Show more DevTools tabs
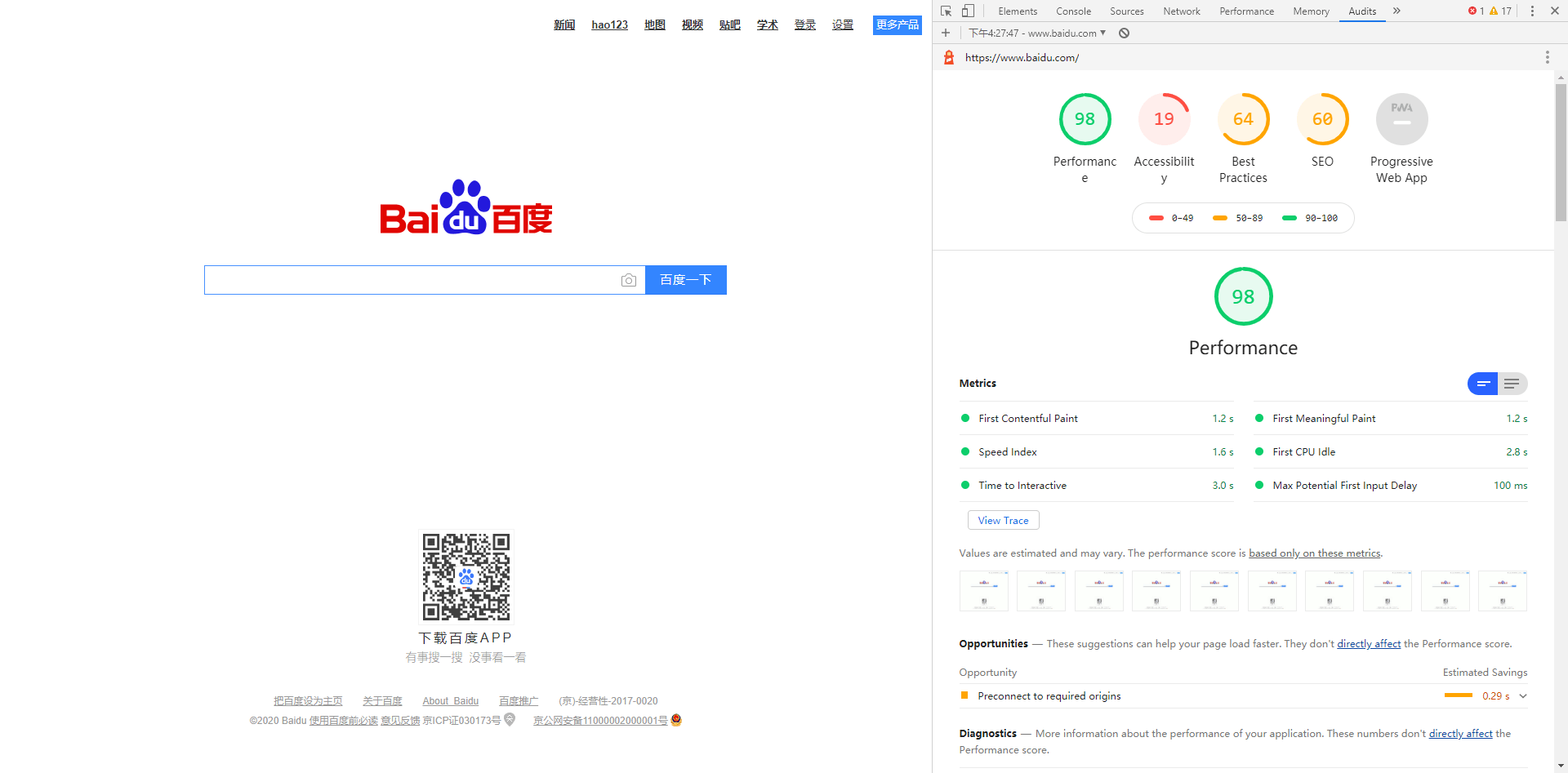 [1396, 11]
